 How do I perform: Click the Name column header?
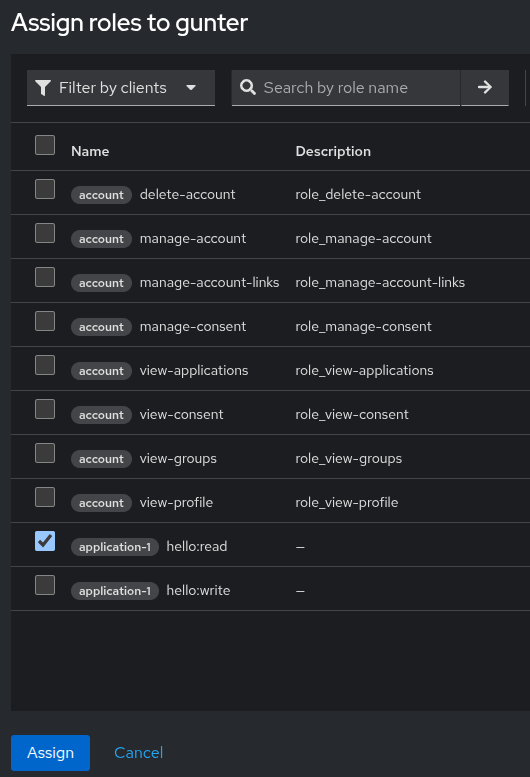tap(90, 151)
